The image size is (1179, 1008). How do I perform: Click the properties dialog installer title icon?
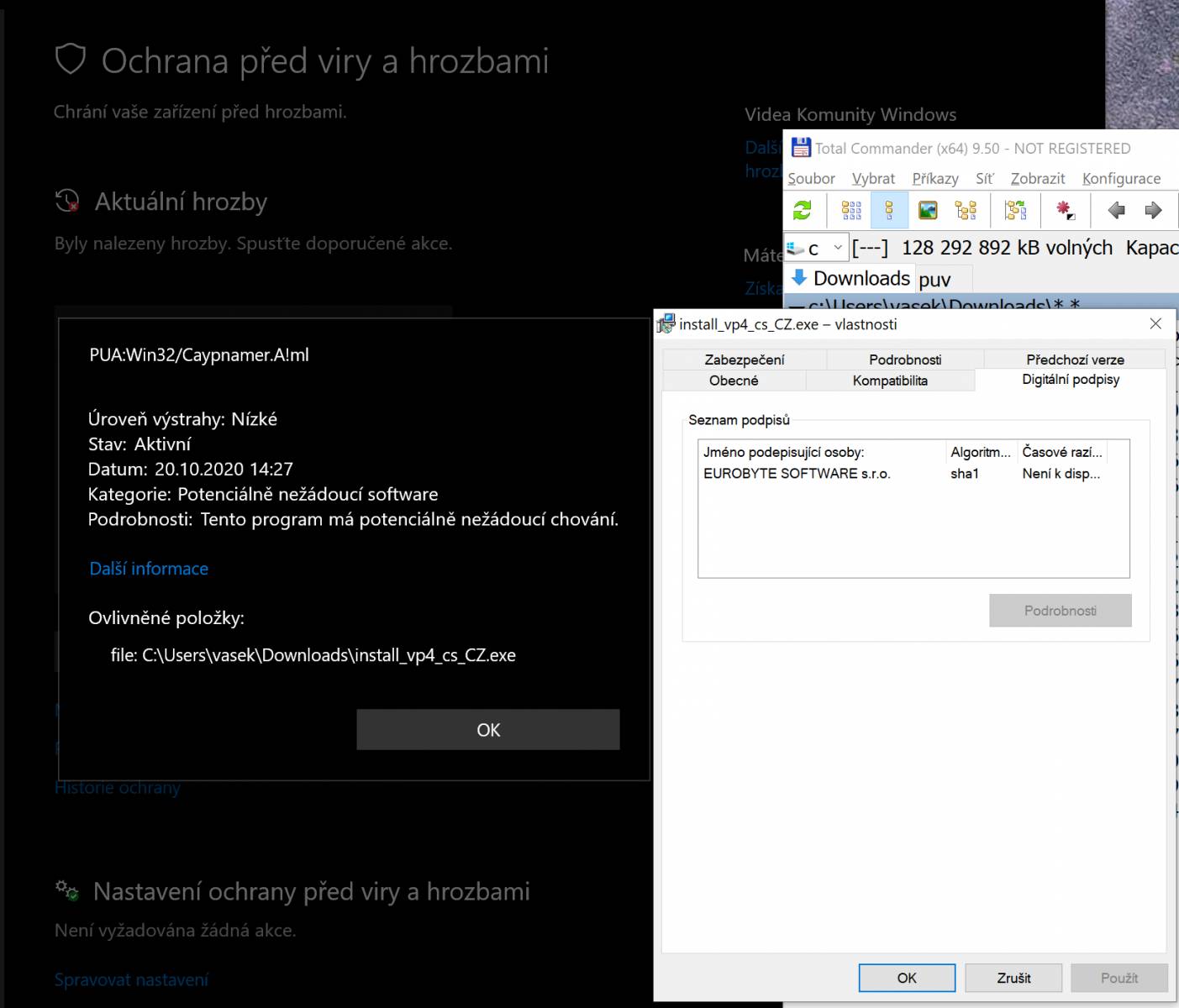666,323
